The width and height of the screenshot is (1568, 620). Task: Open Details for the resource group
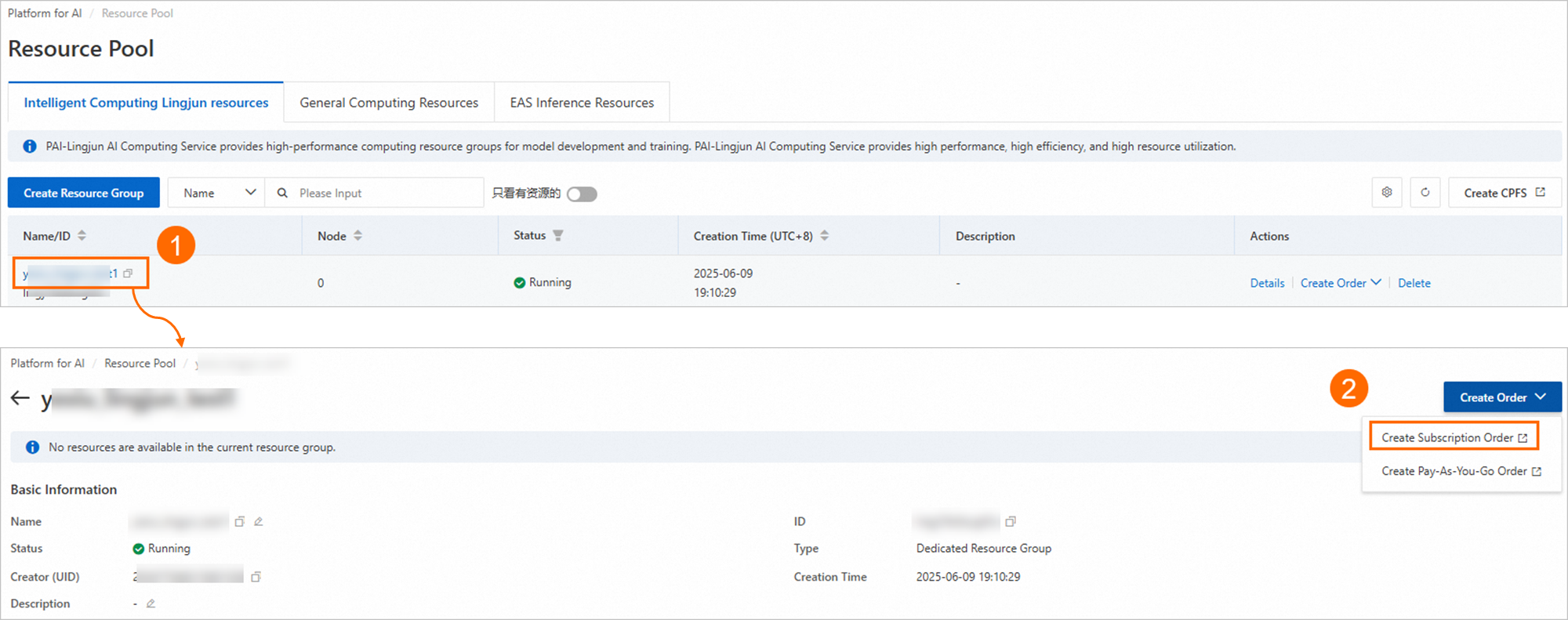coord(1267,283)
